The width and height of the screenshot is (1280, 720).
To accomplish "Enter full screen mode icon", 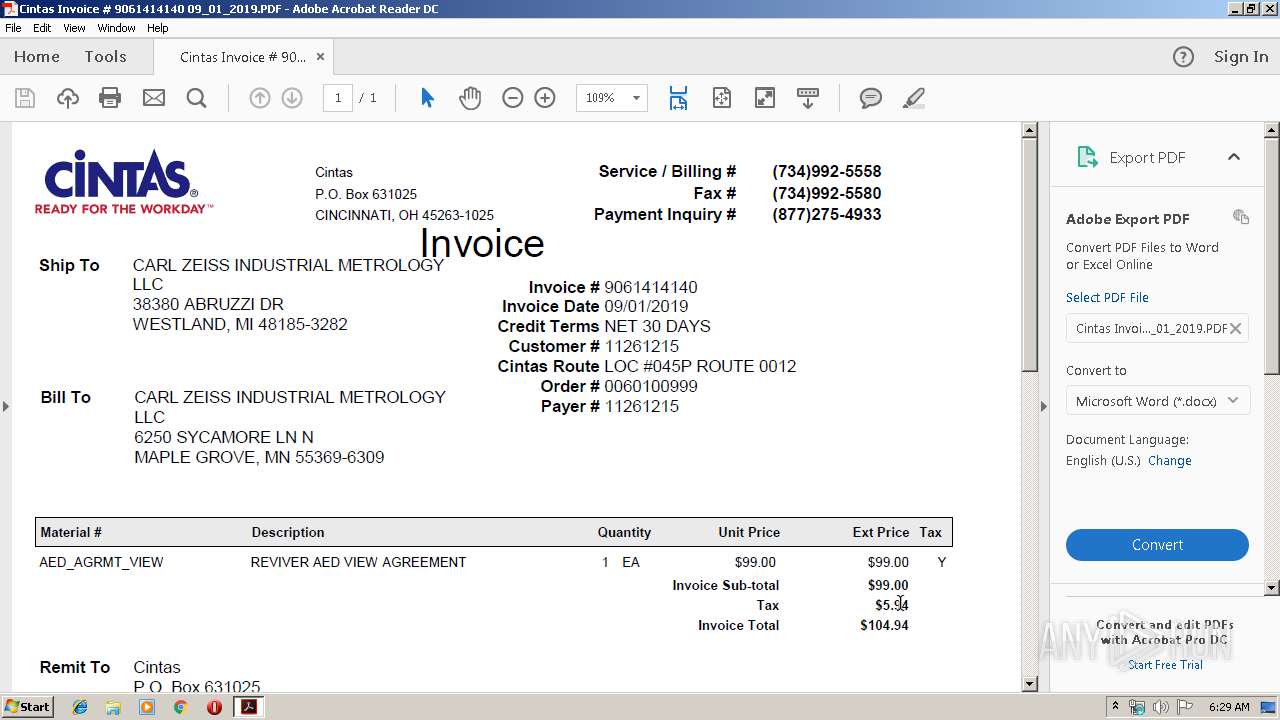I will (765, 98).
